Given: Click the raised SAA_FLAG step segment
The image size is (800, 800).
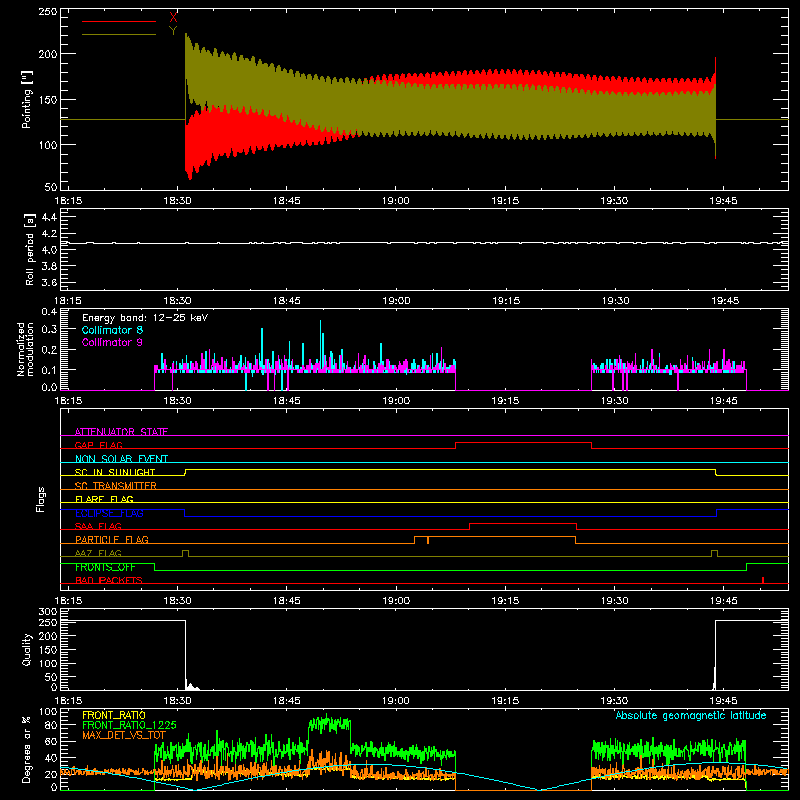Looking at the screenshot, I should 523,523.
